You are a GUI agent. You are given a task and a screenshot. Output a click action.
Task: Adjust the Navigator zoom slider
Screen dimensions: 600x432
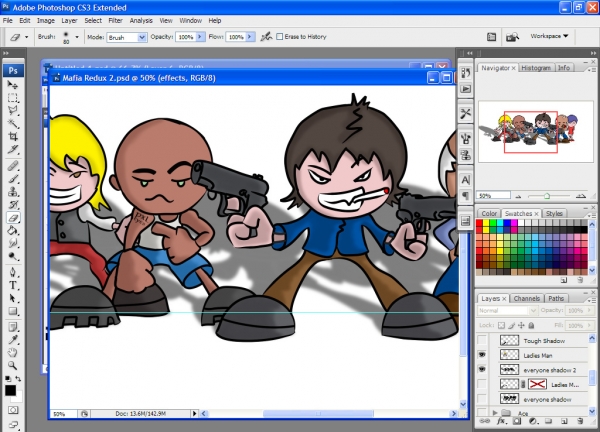coord(547,196)
